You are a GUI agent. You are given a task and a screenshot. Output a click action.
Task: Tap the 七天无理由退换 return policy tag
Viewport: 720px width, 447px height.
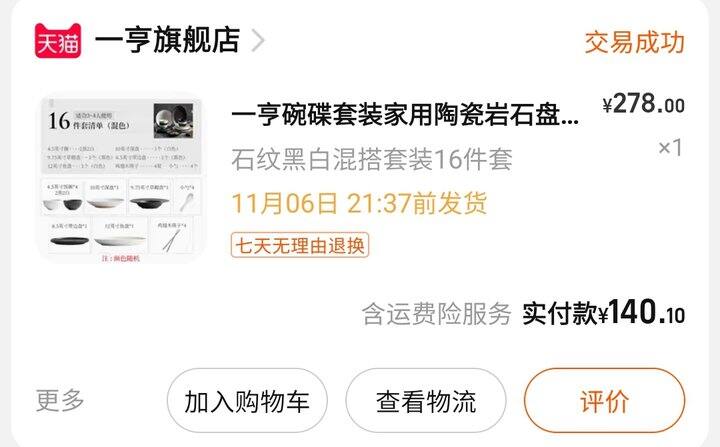tap(300, 245)
